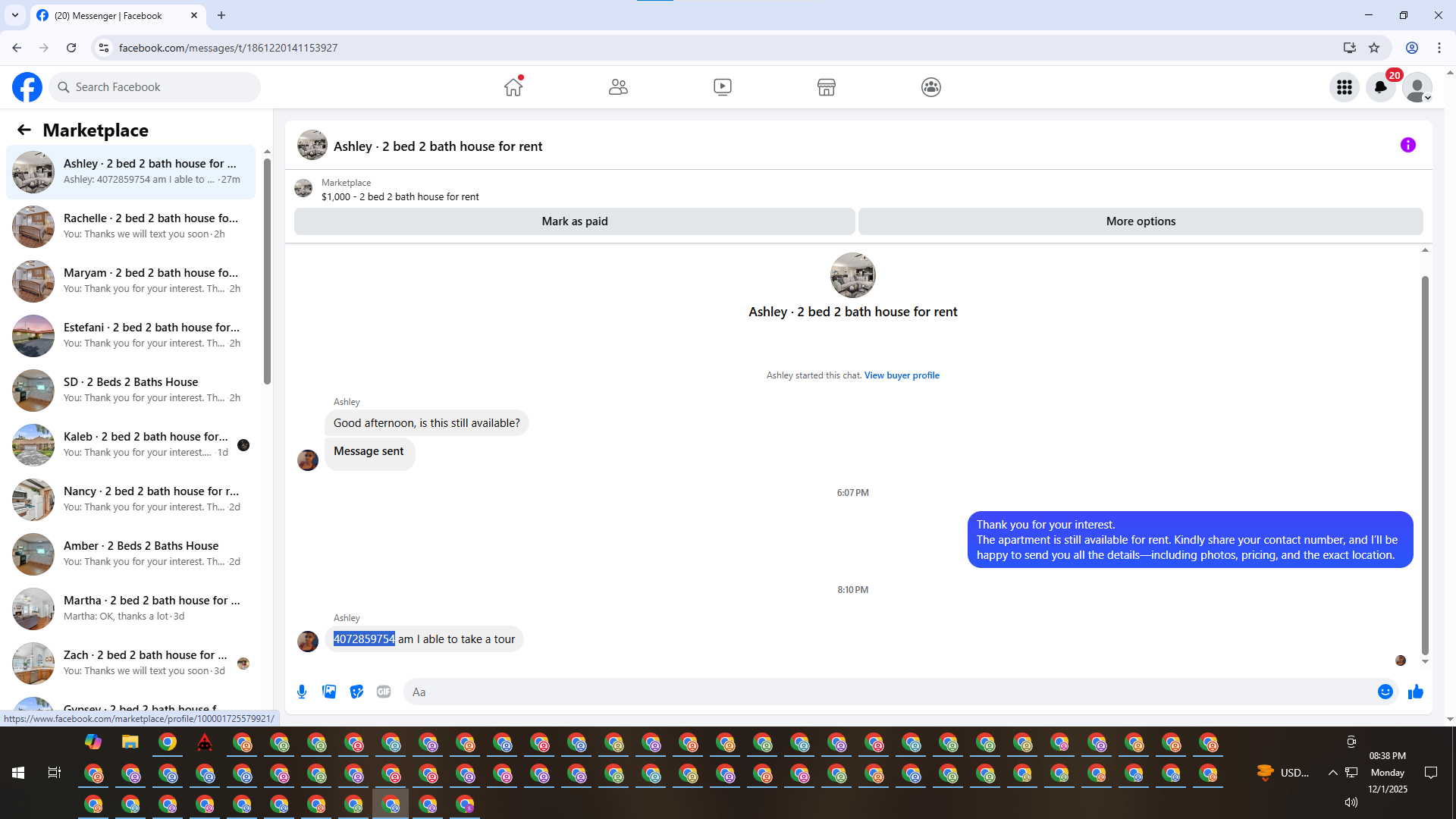1456x819 pixels.
Task: Click the address bar URL
Action: coord(227,48)
